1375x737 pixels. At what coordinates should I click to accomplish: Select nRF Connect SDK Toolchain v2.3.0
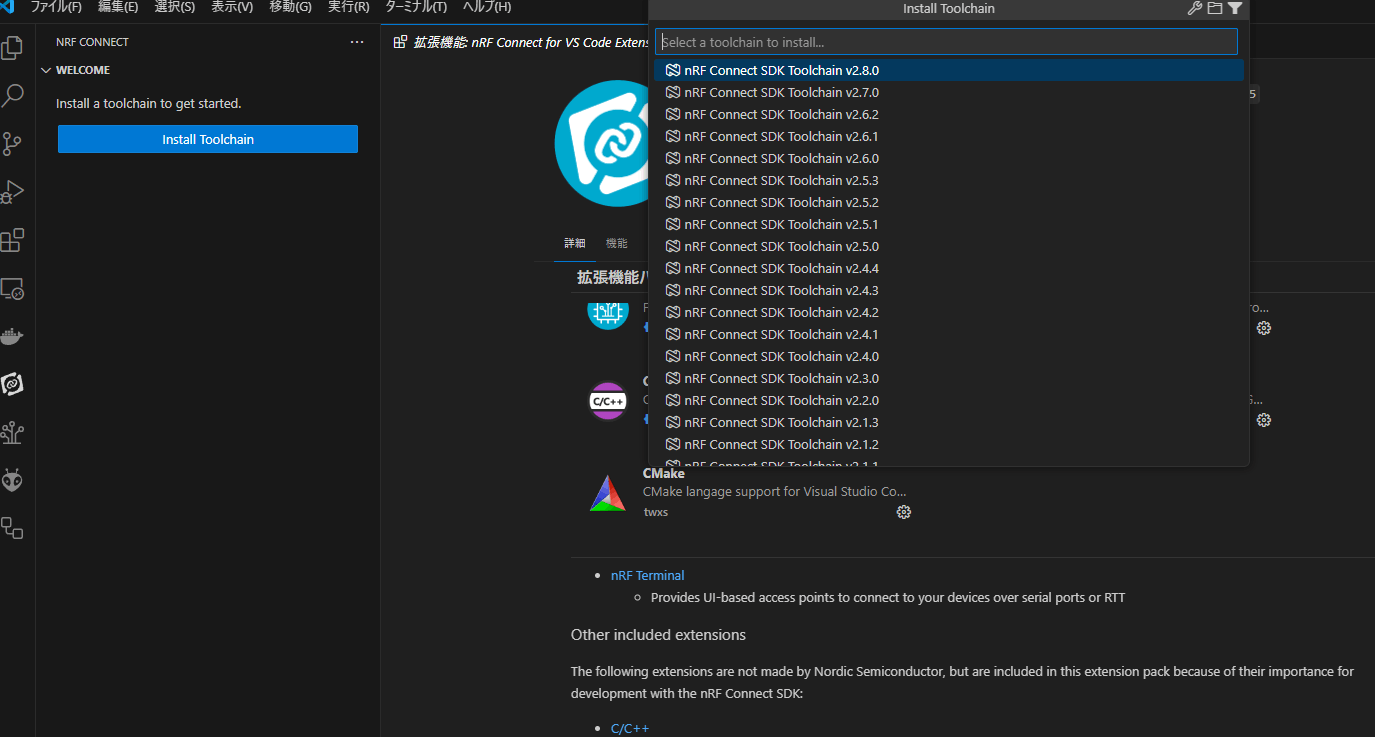[x=948, y=378]
